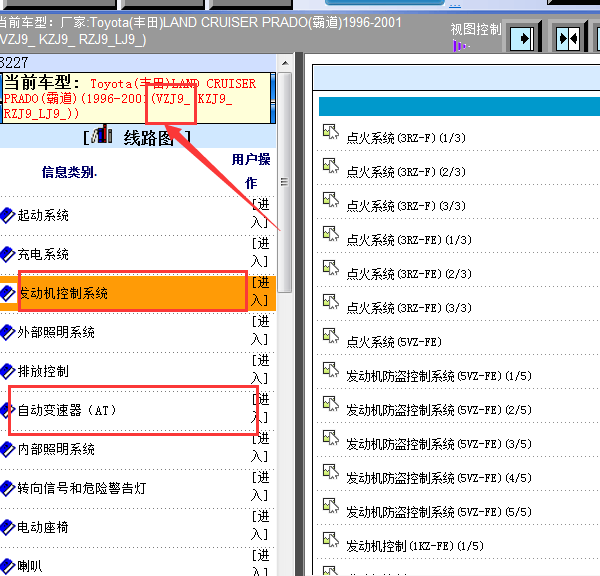
Task: Click the book icon beside 内部照明系统
Action: (8, 449)
